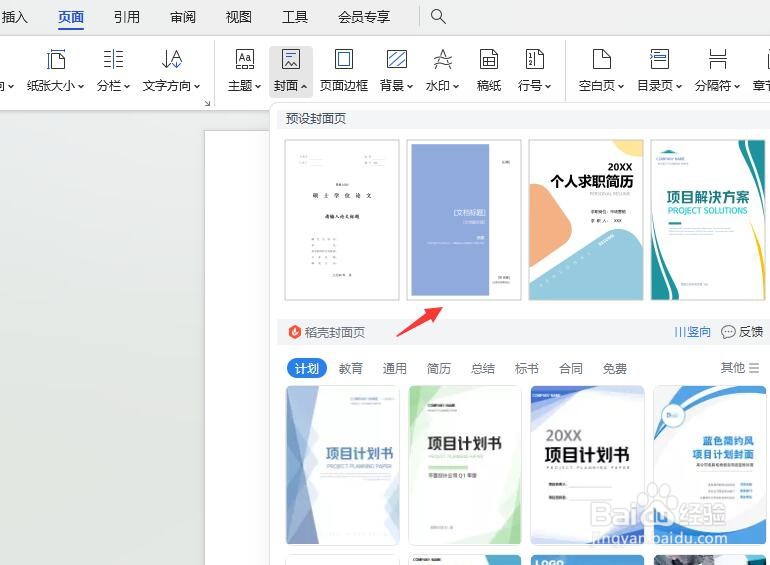Click the search magnifier icon

438,17
